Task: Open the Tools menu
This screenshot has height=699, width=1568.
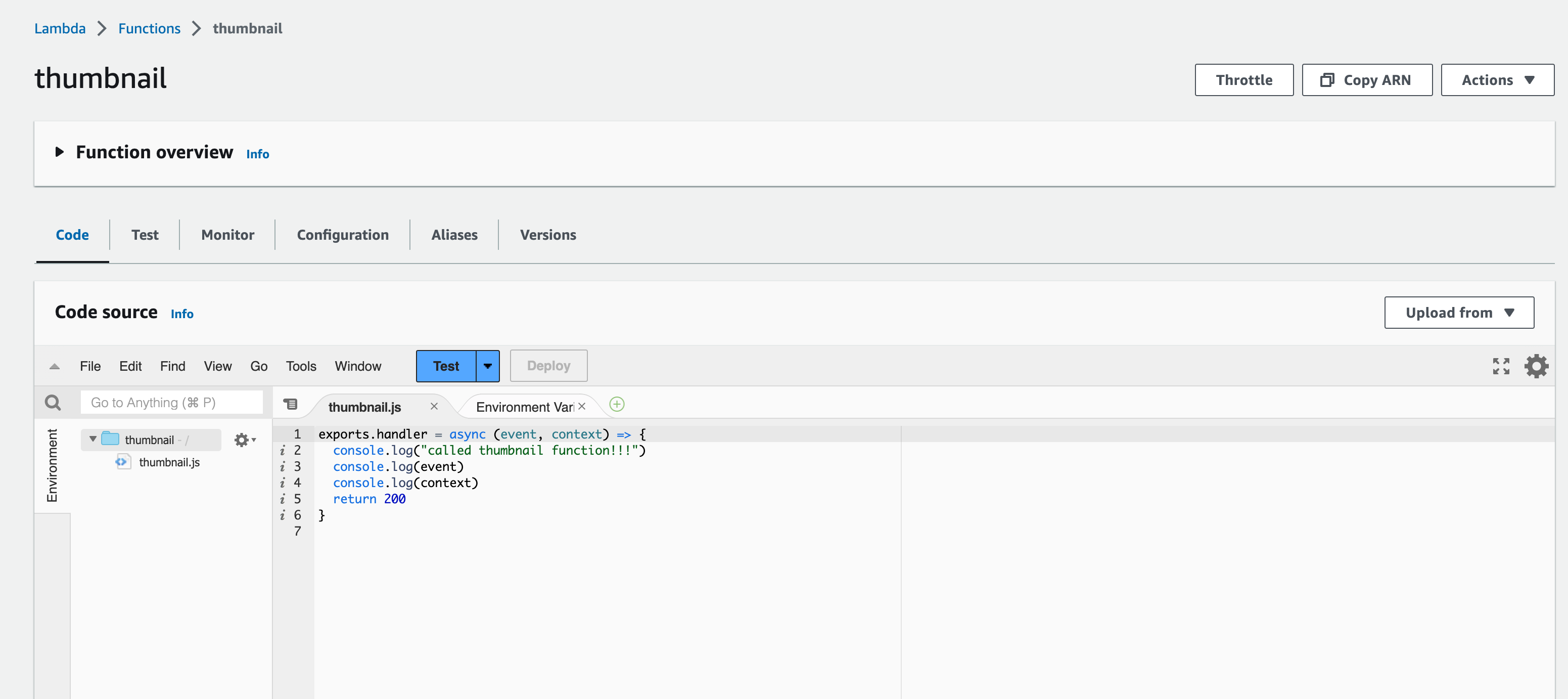Action: tap(301, 366)
